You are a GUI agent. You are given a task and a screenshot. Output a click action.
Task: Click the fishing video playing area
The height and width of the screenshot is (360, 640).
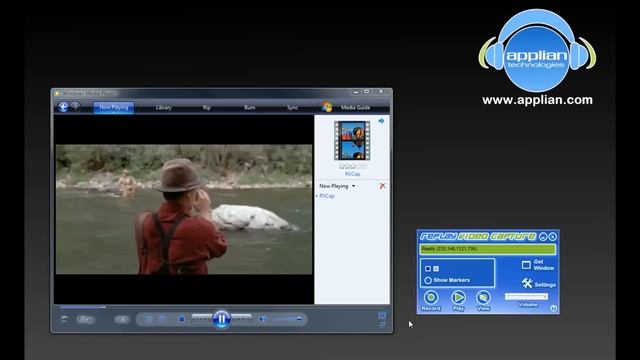point(184,209)
